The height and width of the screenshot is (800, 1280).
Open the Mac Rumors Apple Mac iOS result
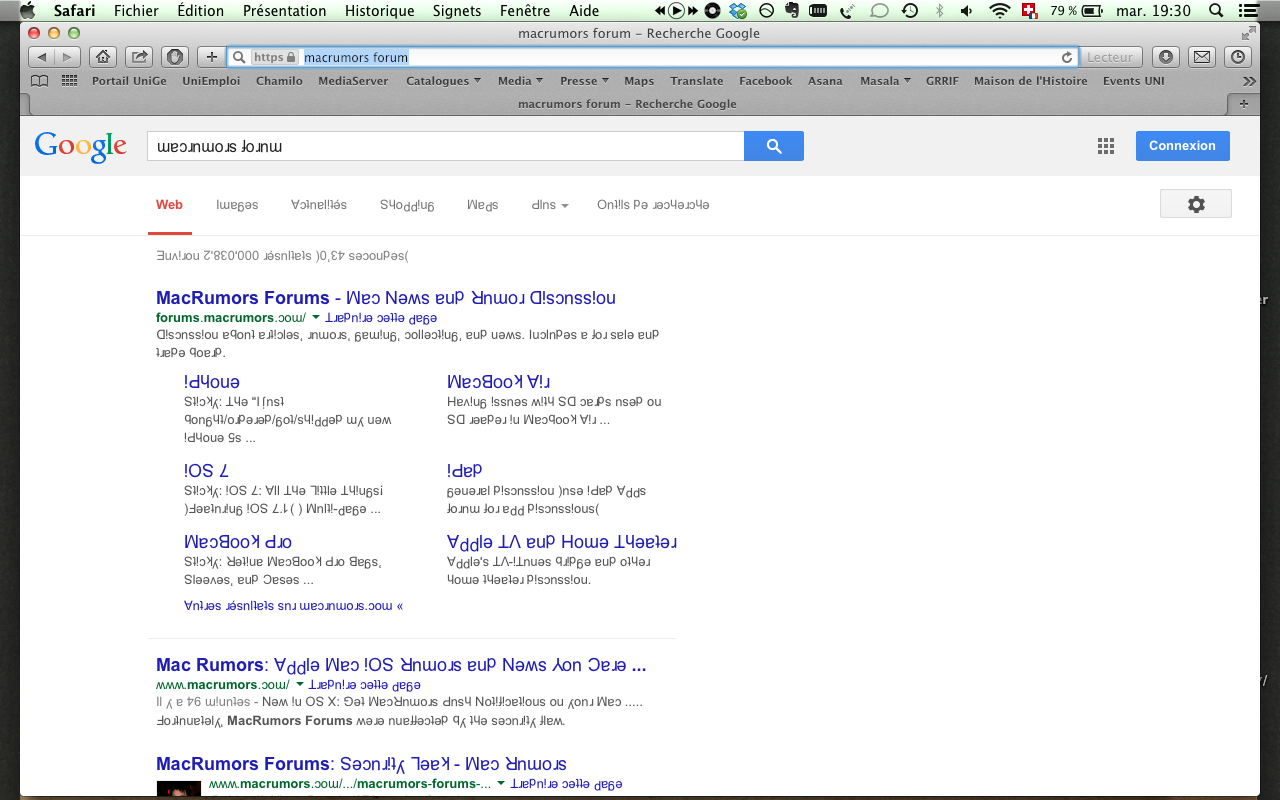click(x=401, y=665)
